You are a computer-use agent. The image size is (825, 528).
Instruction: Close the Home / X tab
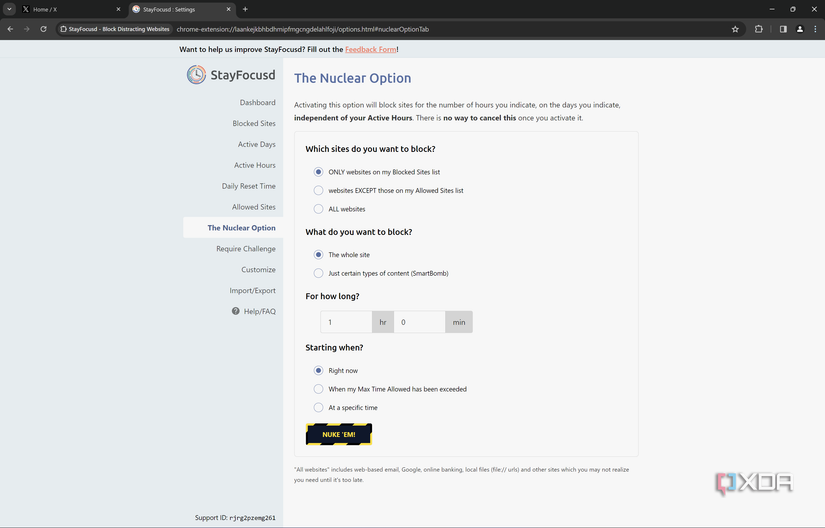[x=118, y=9]
